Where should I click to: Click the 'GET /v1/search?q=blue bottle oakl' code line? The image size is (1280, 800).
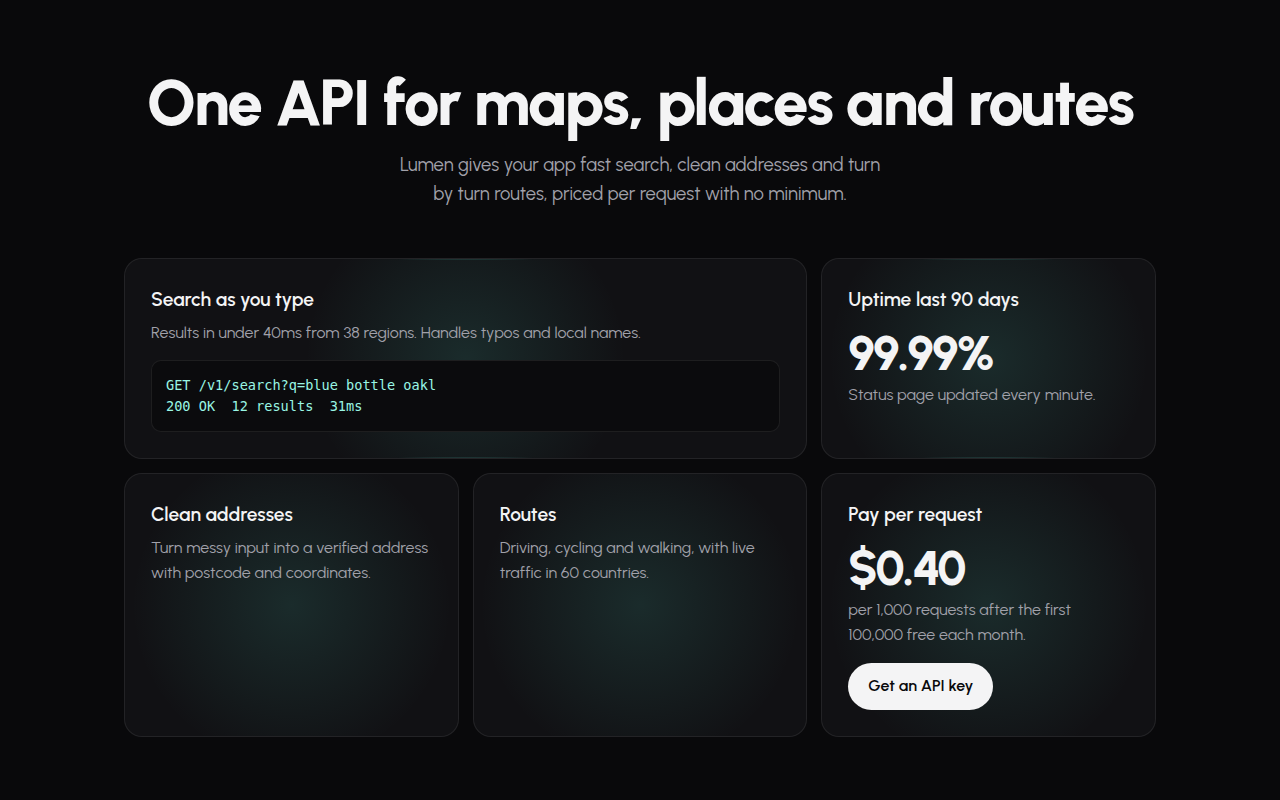pyautogui.click(x=301, y=385)
